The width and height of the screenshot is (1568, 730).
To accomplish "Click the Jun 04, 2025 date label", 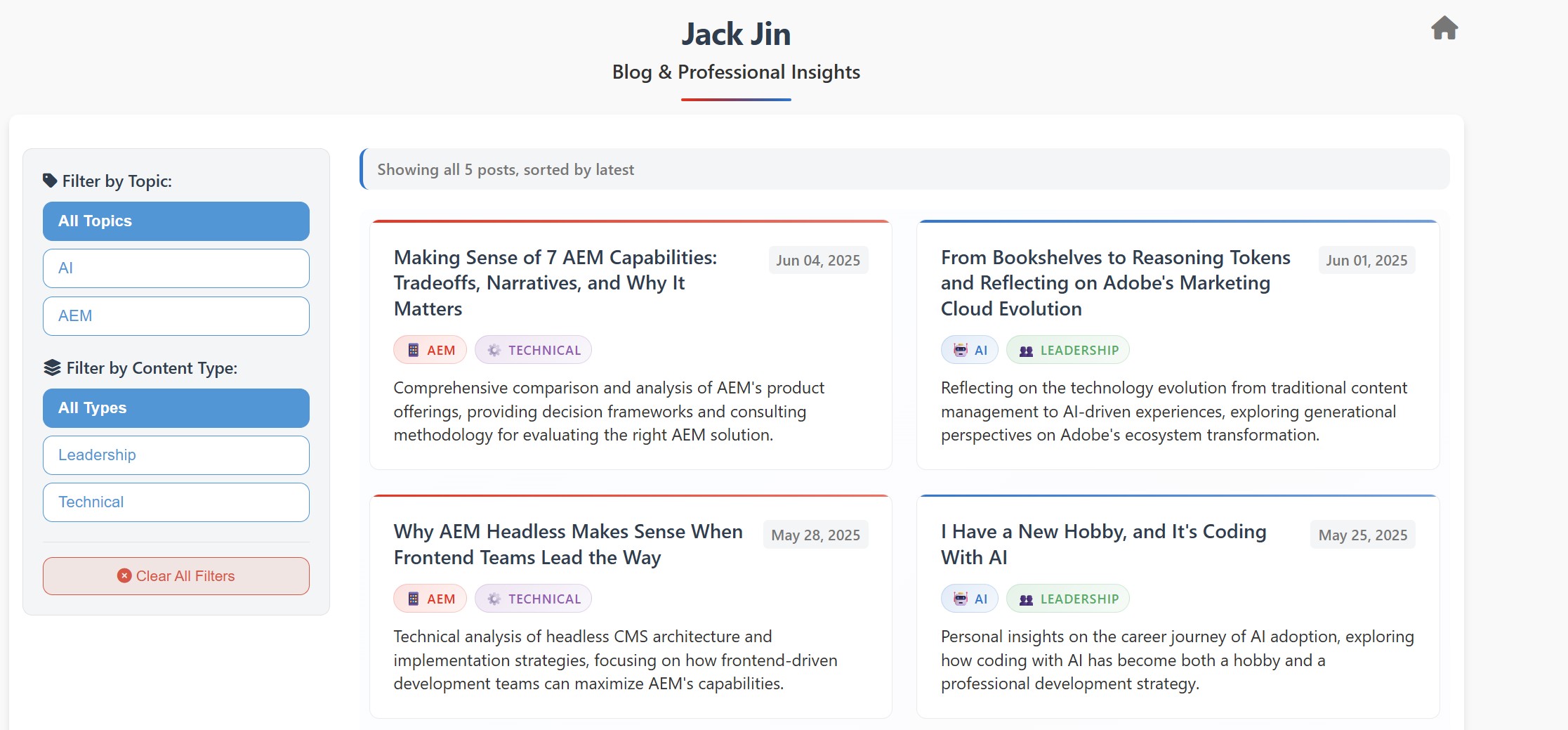I will pyautogui.click(x=817, y=260).
